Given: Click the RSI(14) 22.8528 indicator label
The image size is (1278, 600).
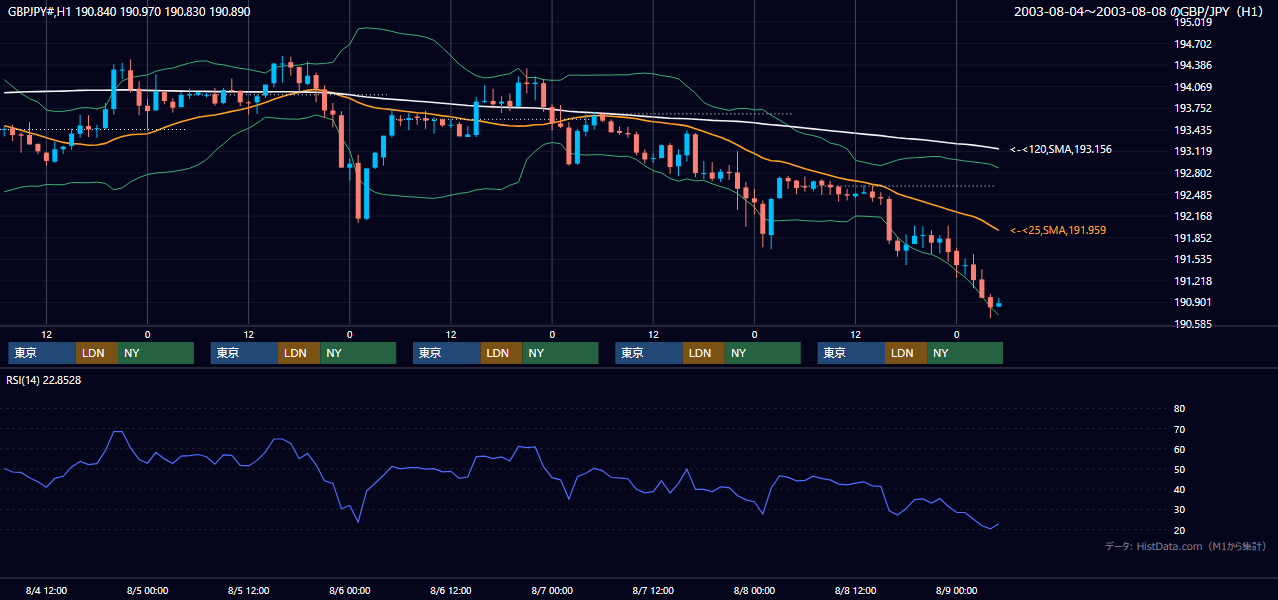Looking at the screenshot, I should pyautogui.click(x=44, y=380).
